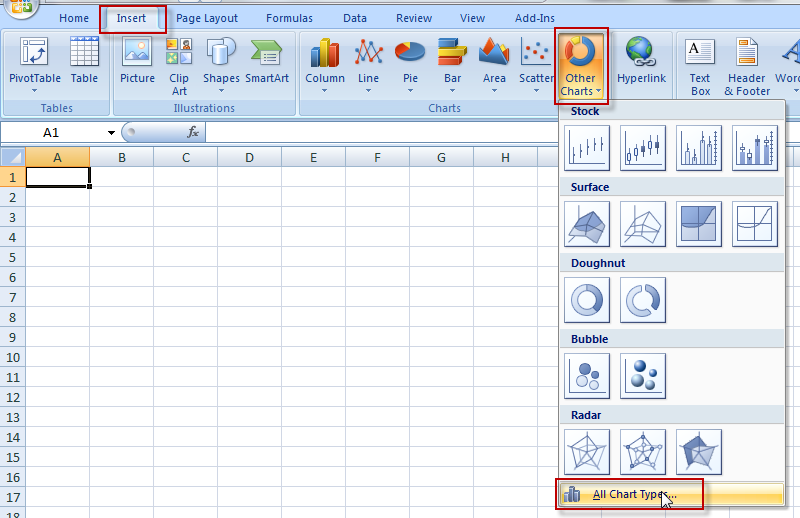Screen dimensions: 800x518
Task: Choose the Volume-High-Low-Close stock chart
Action: tap(699, 148)
